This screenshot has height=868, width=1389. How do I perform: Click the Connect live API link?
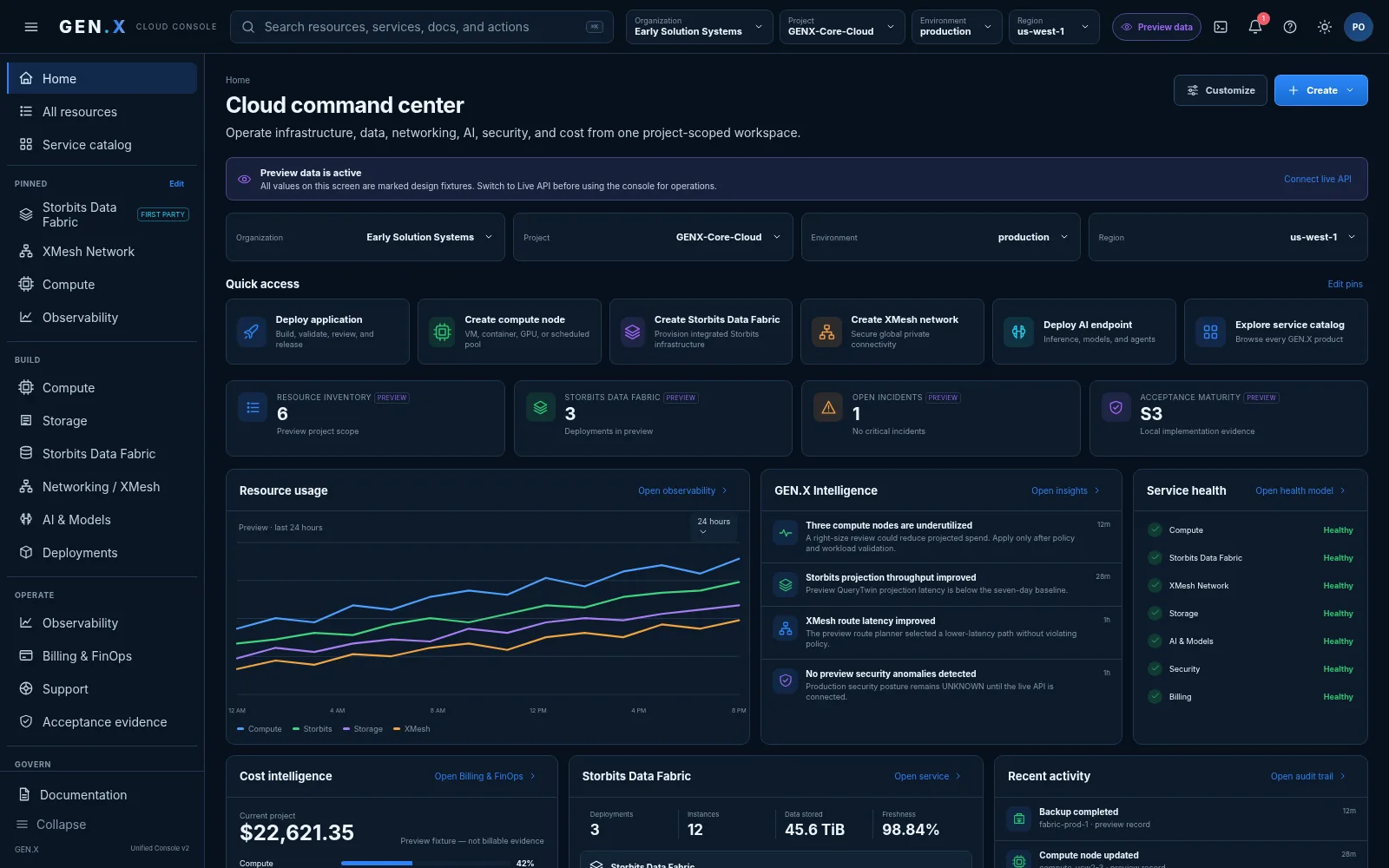tap(1317, 179)
